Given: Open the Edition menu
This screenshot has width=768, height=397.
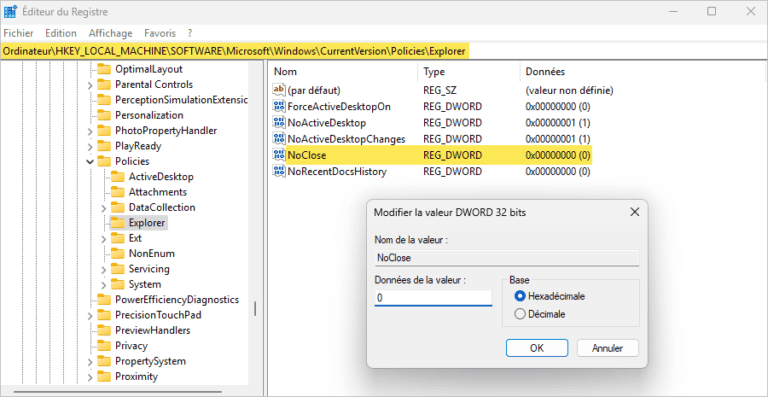Looking at the screenshot, I should pyautogui.click(x=61, y=33).
